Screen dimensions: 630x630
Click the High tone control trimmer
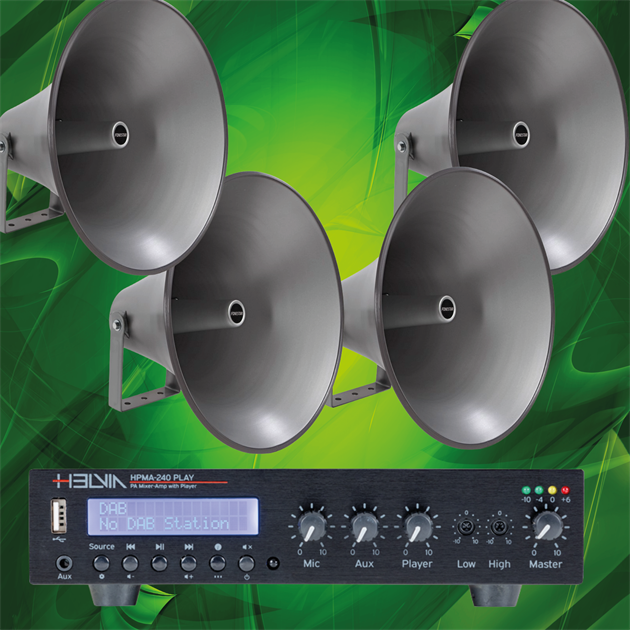499,526
